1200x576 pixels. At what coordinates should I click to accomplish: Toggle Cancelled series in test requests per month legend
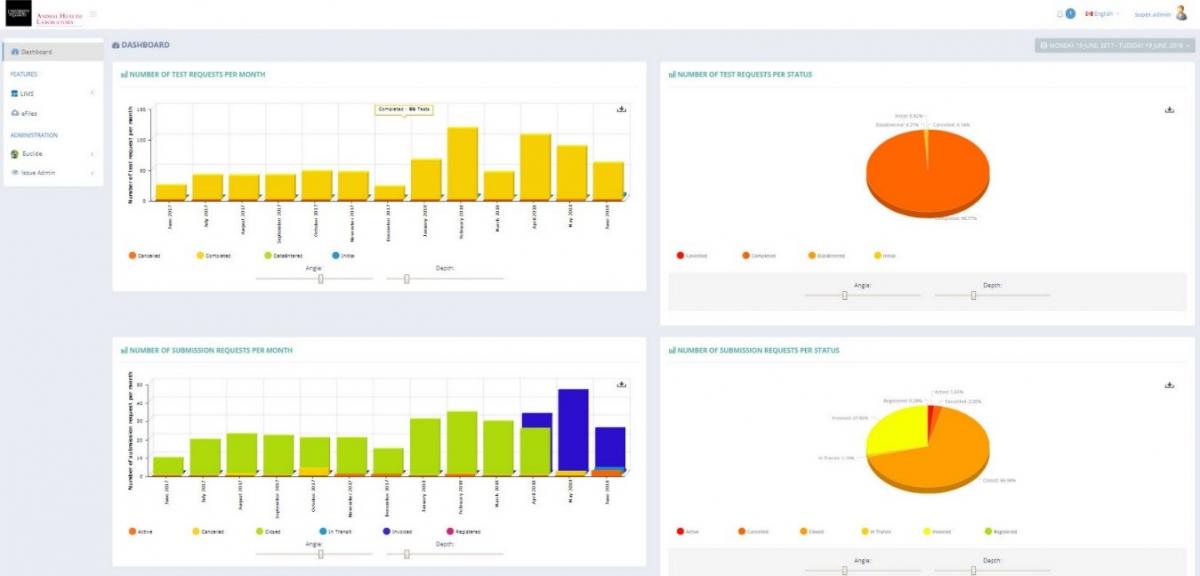(x=145, y=256)
